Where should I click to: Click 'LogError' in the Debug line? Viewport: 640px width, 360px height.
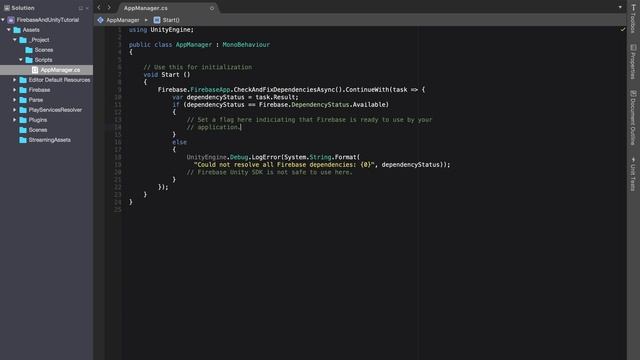click(266, 157)
